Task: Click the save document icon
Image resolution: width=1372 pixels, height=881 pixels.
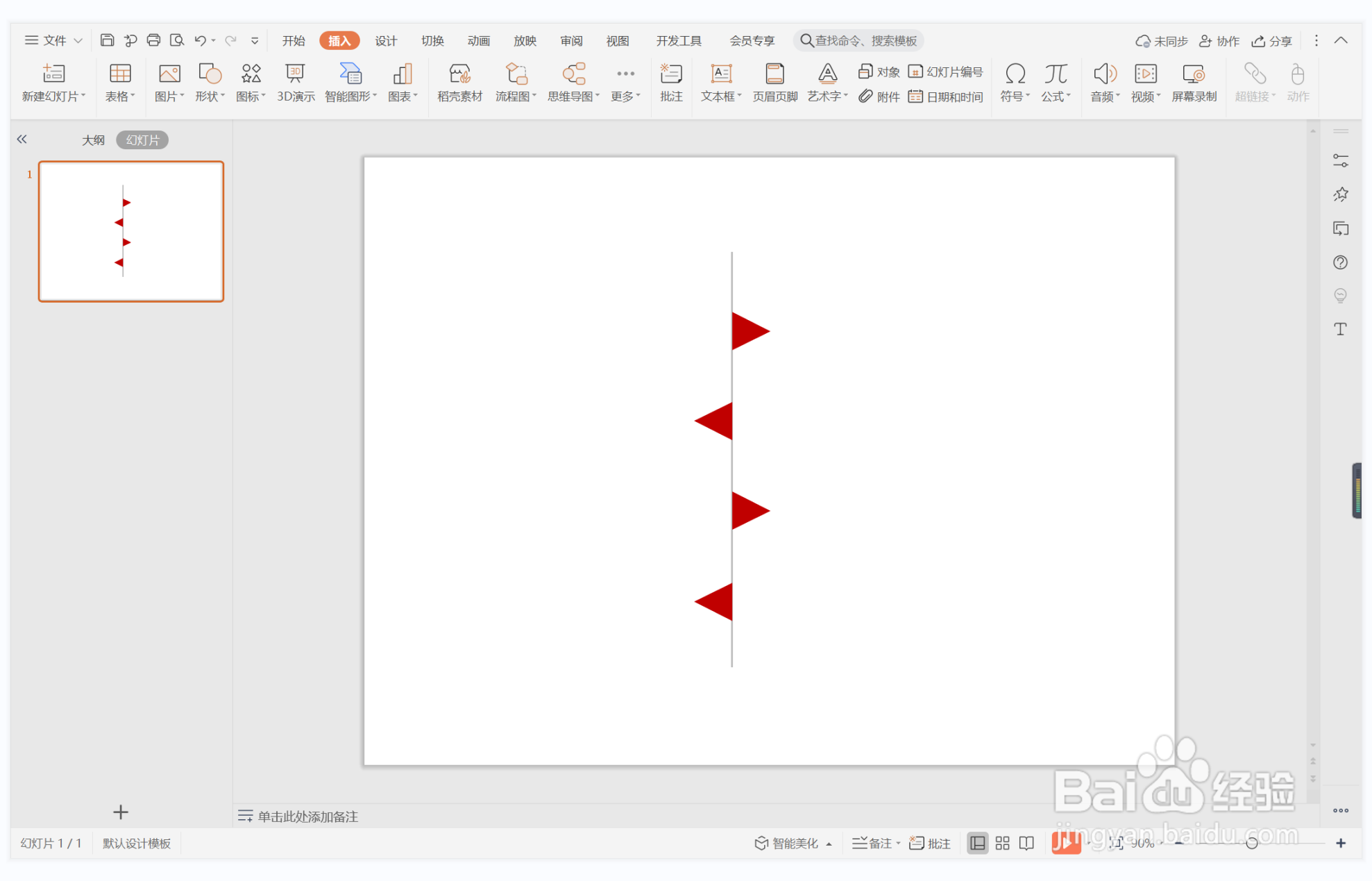Action: (107, 40)
